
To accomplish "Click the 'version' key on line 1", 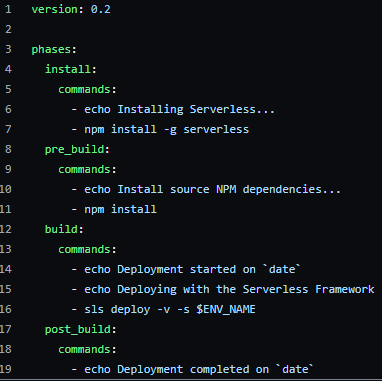I will 54,9.
